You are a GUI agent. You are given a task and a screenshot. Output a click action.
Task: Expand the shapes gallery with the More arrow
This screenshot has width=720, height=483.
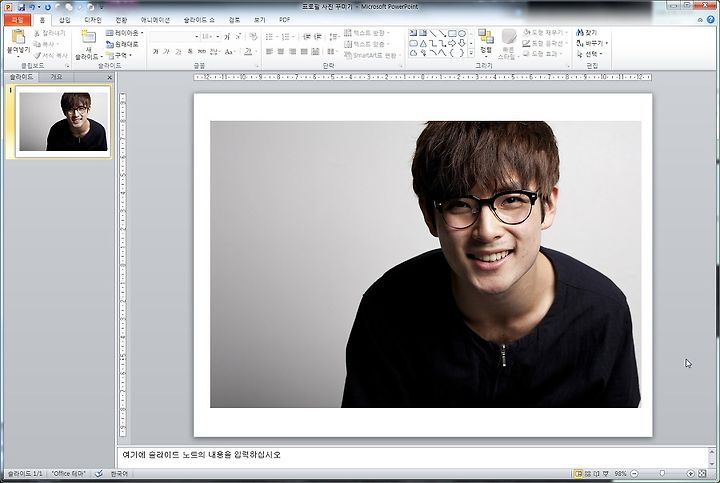471,54
